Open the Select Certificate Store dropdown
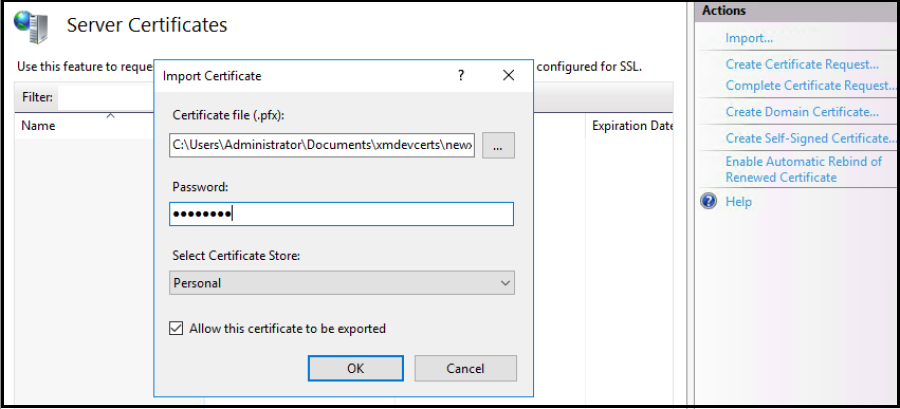Screen dimensions: 900x409 (x=342, y=283)
